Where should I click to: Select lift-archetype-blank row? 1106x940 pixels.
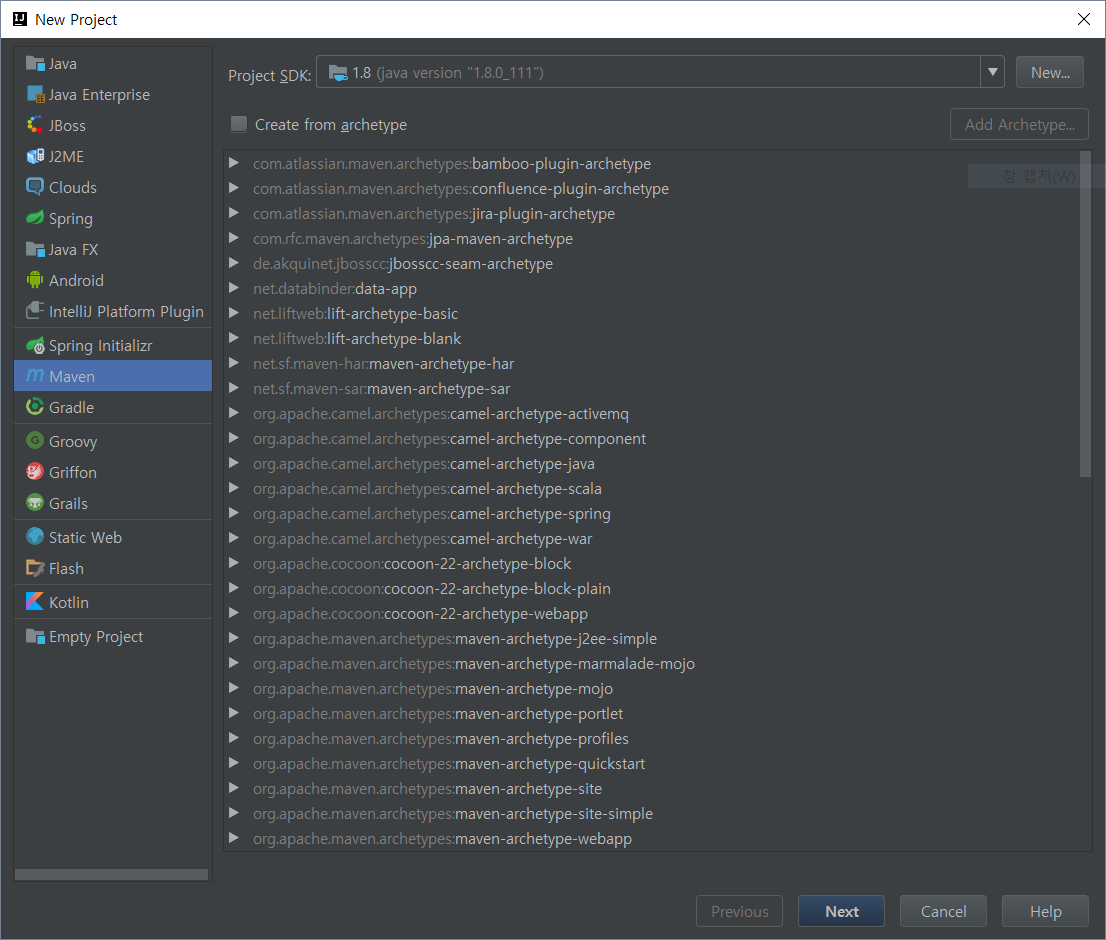coord(652,338)
